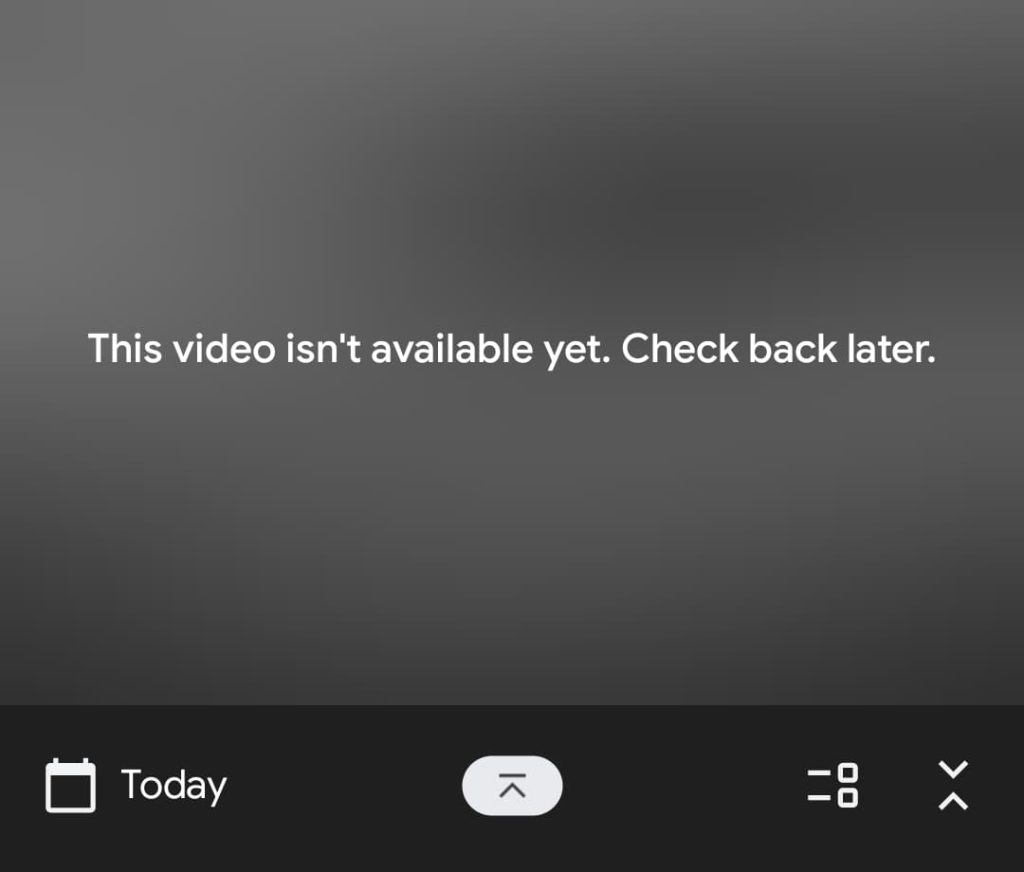This screenshot has width=1024, height=872.
Task: Click the inward-pointing chevrons icon
Action: [953, 785]
